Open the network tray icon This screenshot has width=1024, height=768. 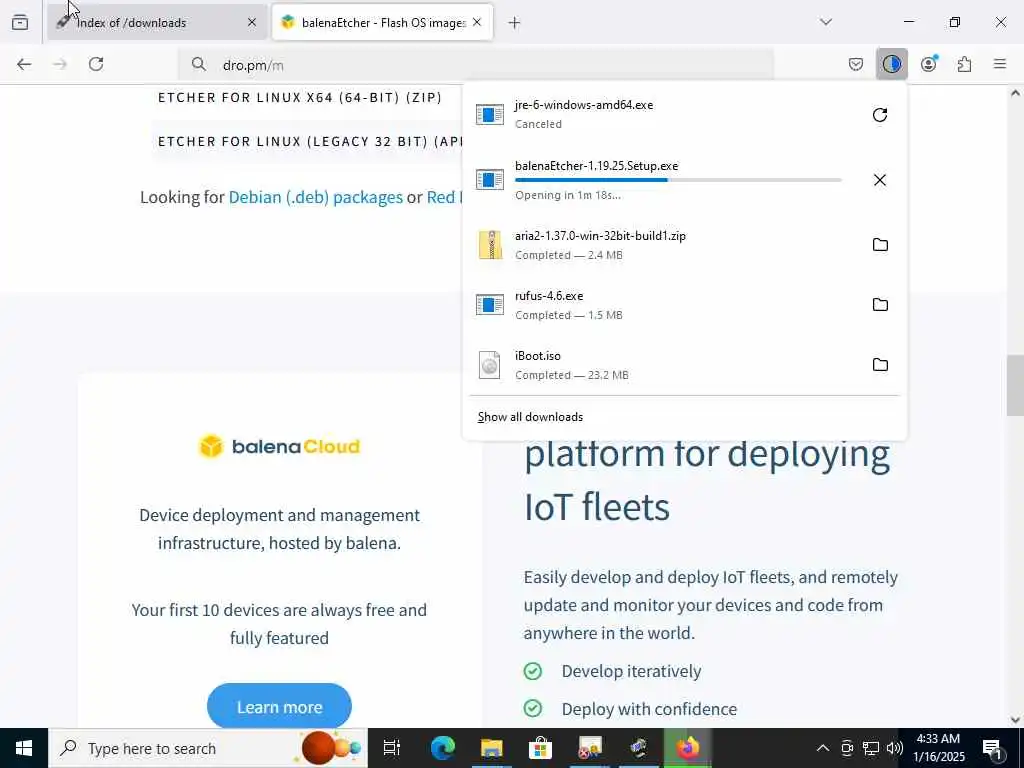click(x=871, y=748)
